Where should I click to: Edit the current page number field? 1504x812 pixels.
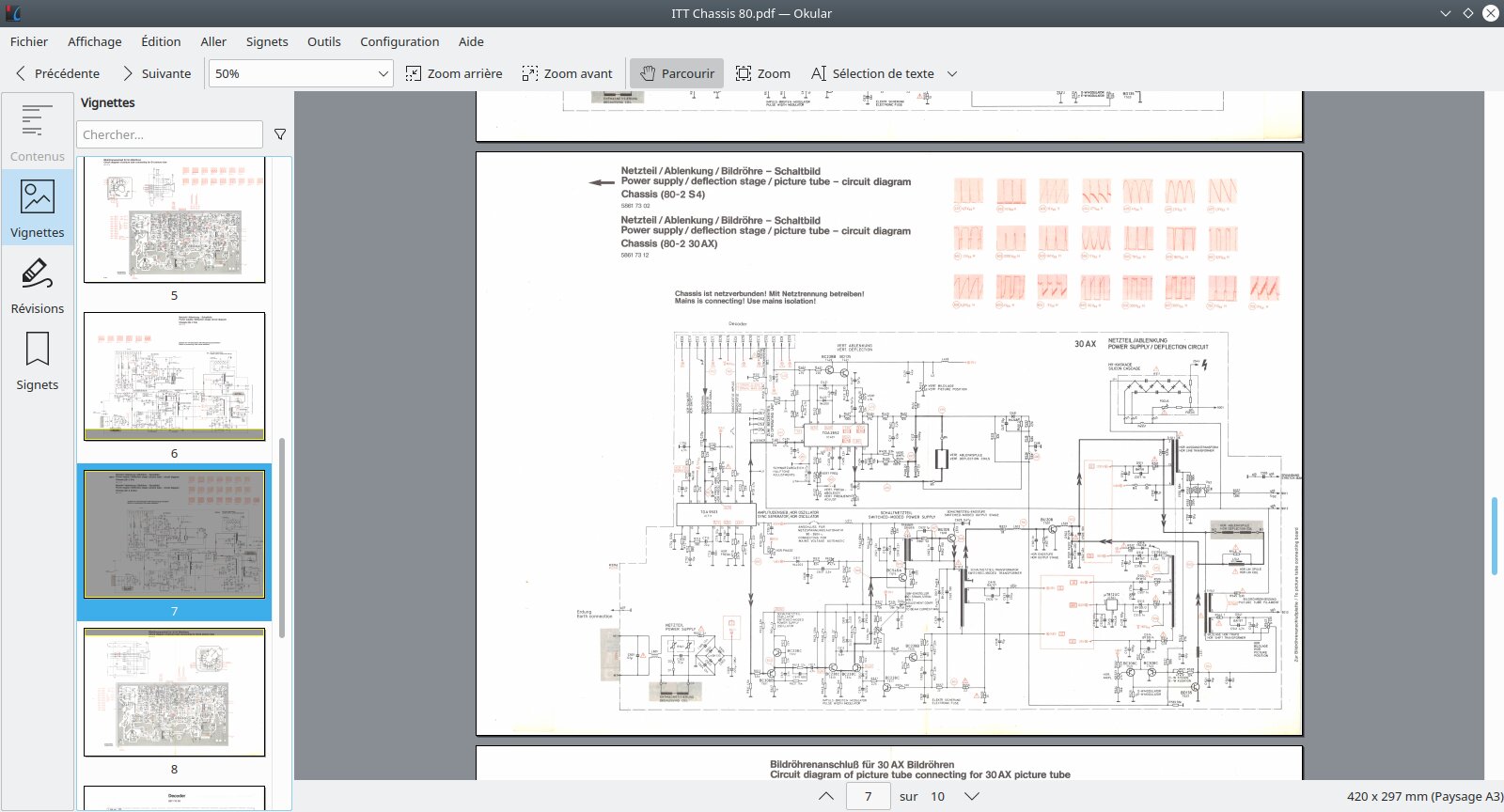(x=869, y=796)
